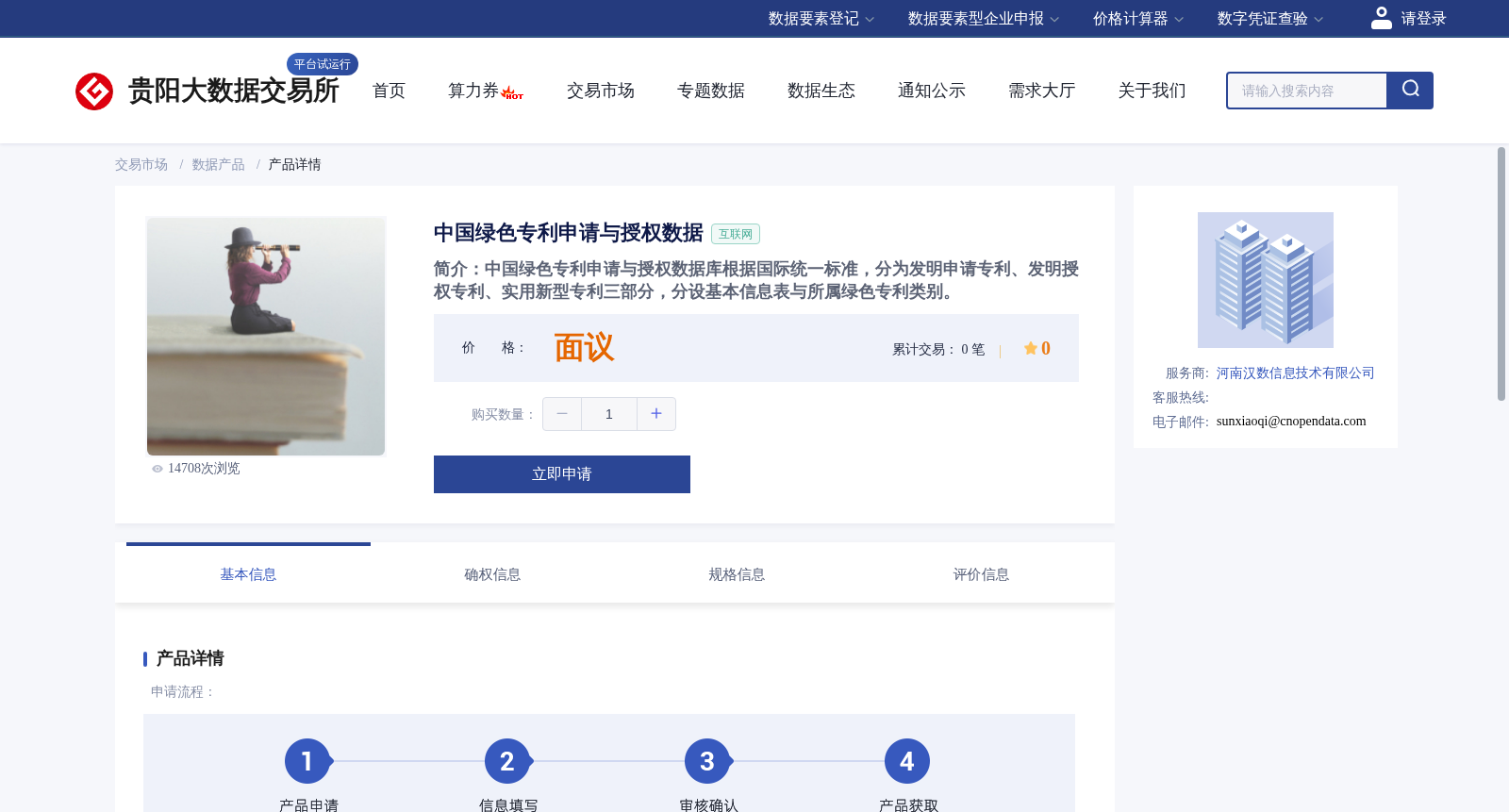Click the email sunxiaoqi@cnopendata.com
Screen dimensions: 1509x812
1291,422
